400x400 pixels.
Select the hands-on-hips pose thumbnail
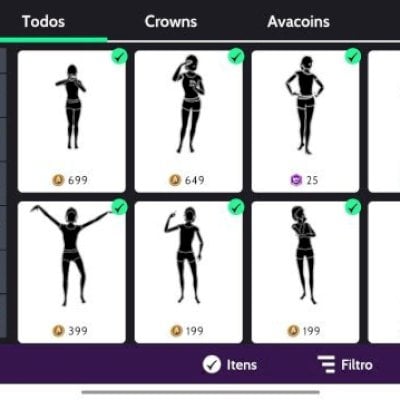click(305, 121)
